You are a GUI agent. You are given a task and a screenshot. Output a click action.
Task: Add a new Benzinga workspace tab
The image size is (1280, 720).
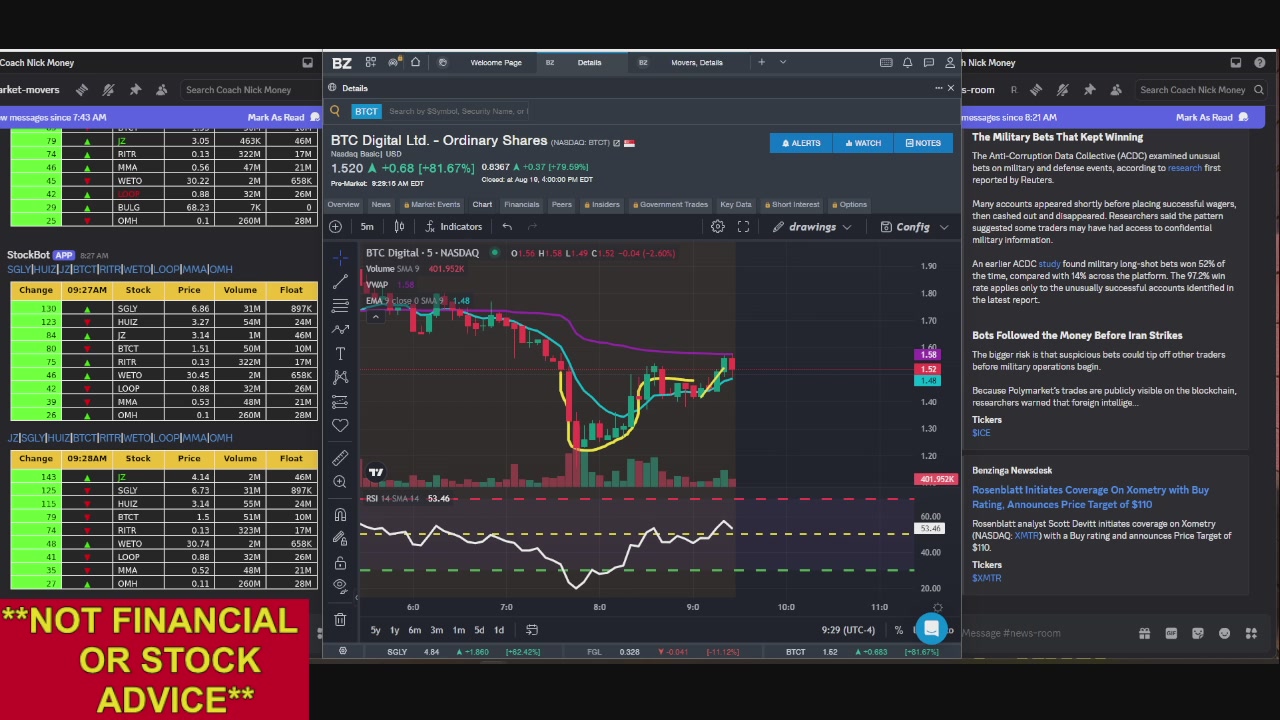coord(761,62)
